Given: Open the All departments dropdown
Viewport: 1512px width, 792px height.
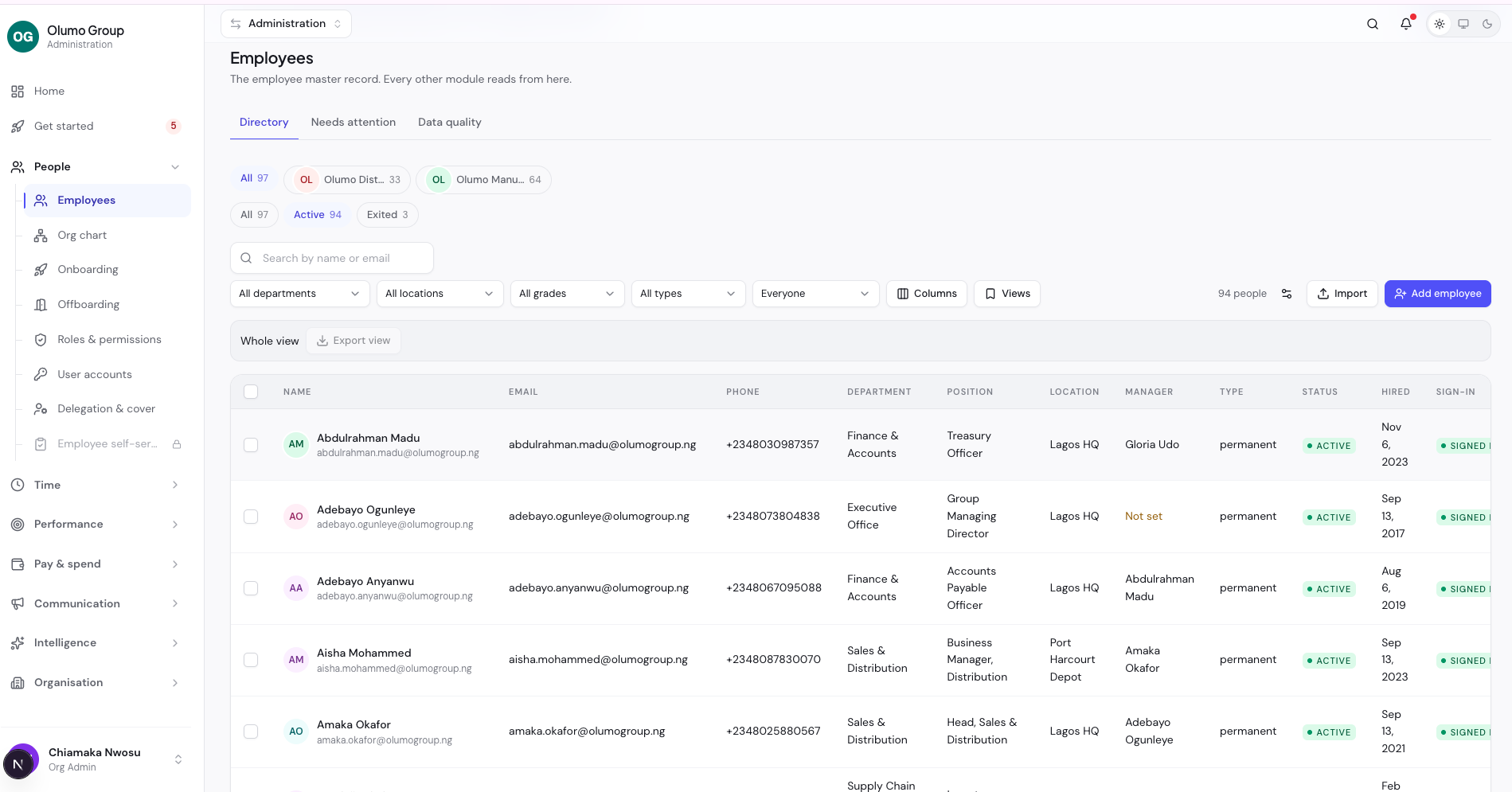Looking at the screenshot, I should click(300, 294).
